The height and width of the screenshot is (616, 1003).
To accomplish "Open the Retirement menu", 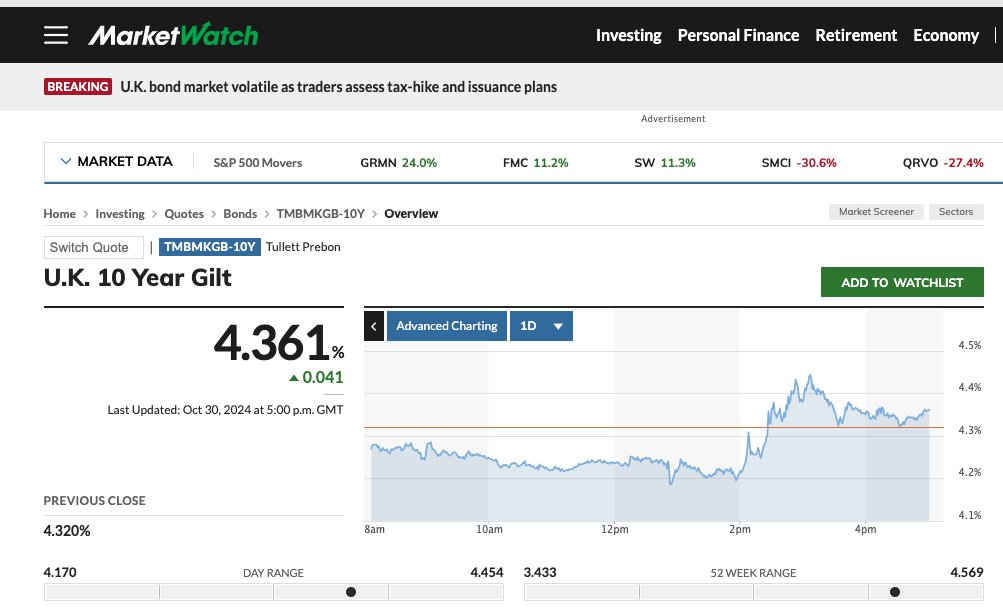I will point(856,35).
